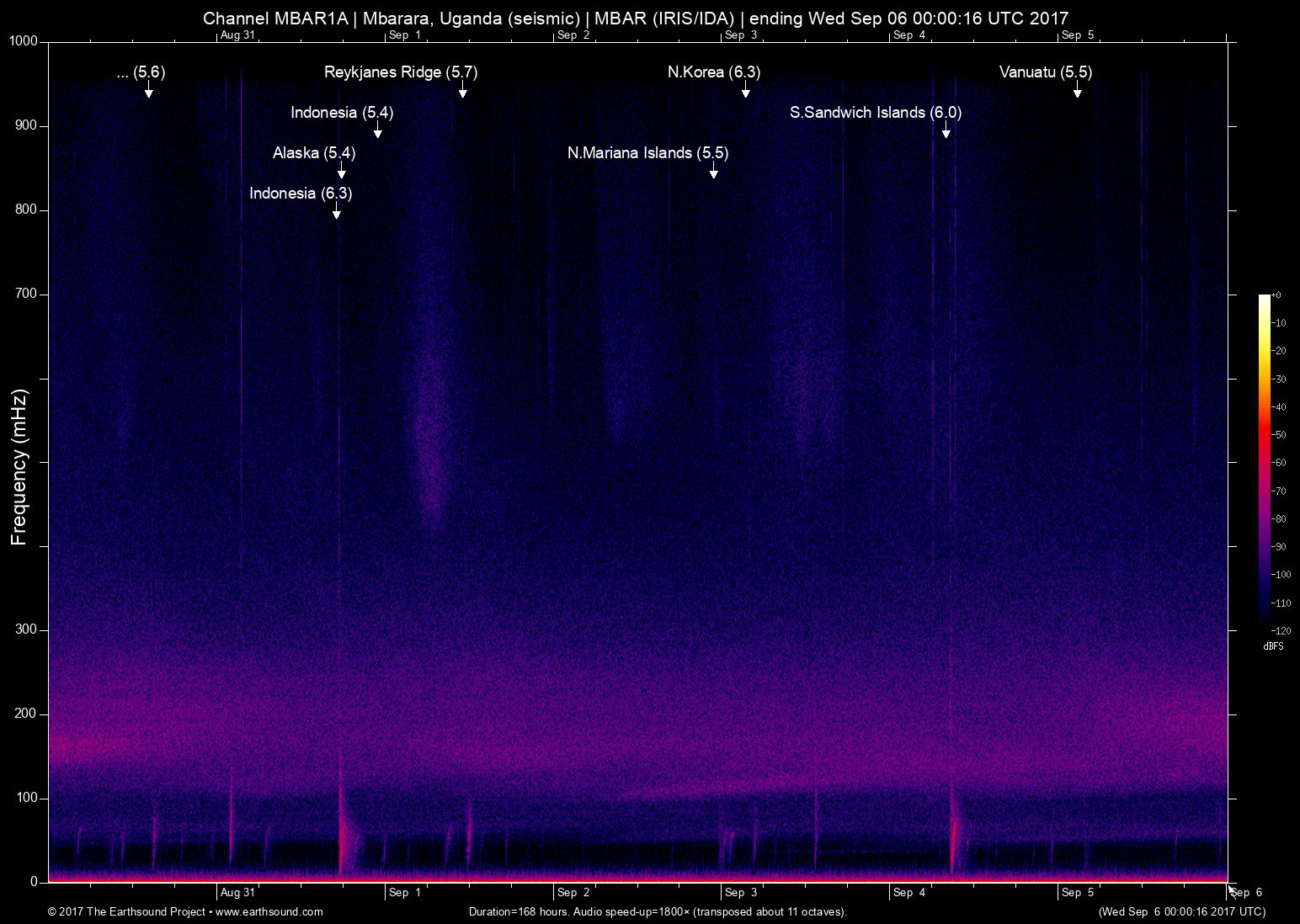Click the Indonesia (6.3) earthquake label

point(301,193)
